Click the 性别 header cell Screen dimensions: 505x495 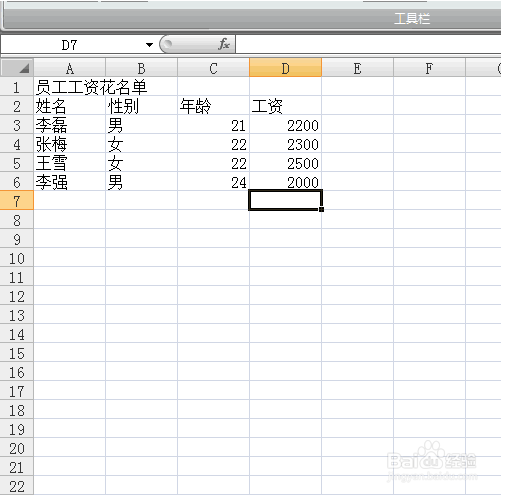click(x=142, y=106)
